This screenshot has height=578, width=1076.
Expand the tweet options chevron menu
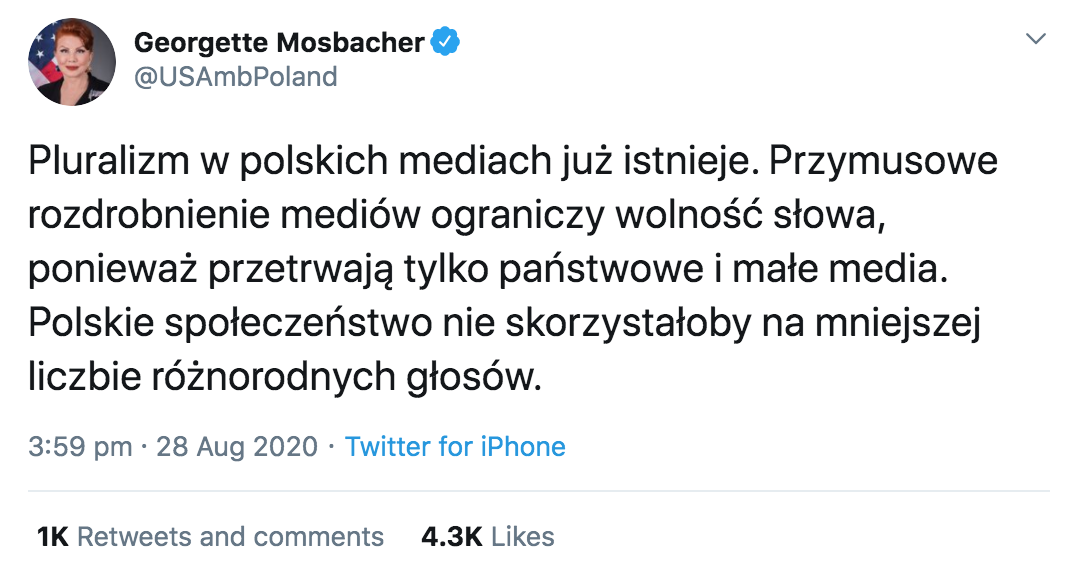pos(1037,39)
